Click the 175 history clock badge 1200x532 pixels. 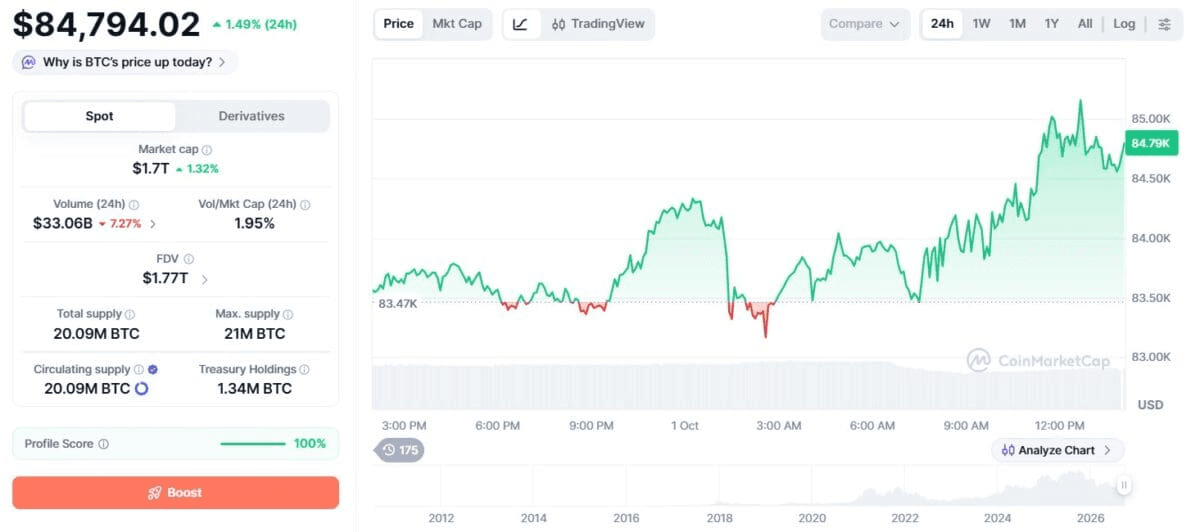click(400, 450)
